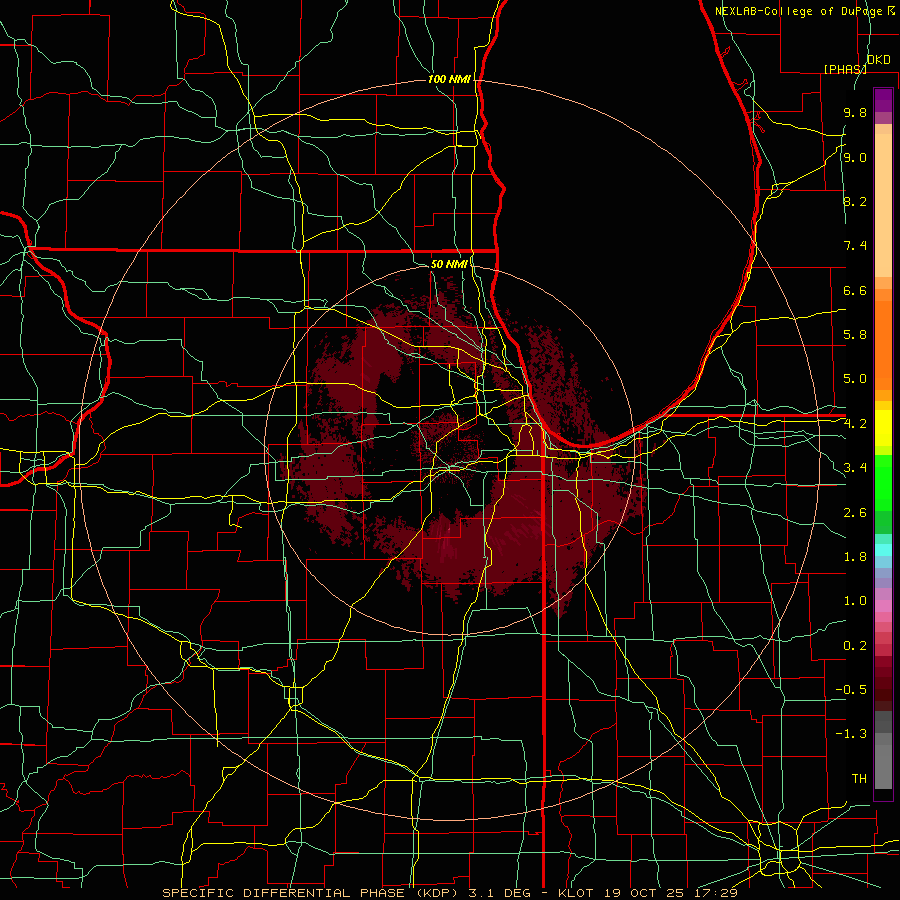This screenshot has width=900, height=900.
Task: Click the 19 OCT 25 17:29 timestamp
Action: point(670,893)
